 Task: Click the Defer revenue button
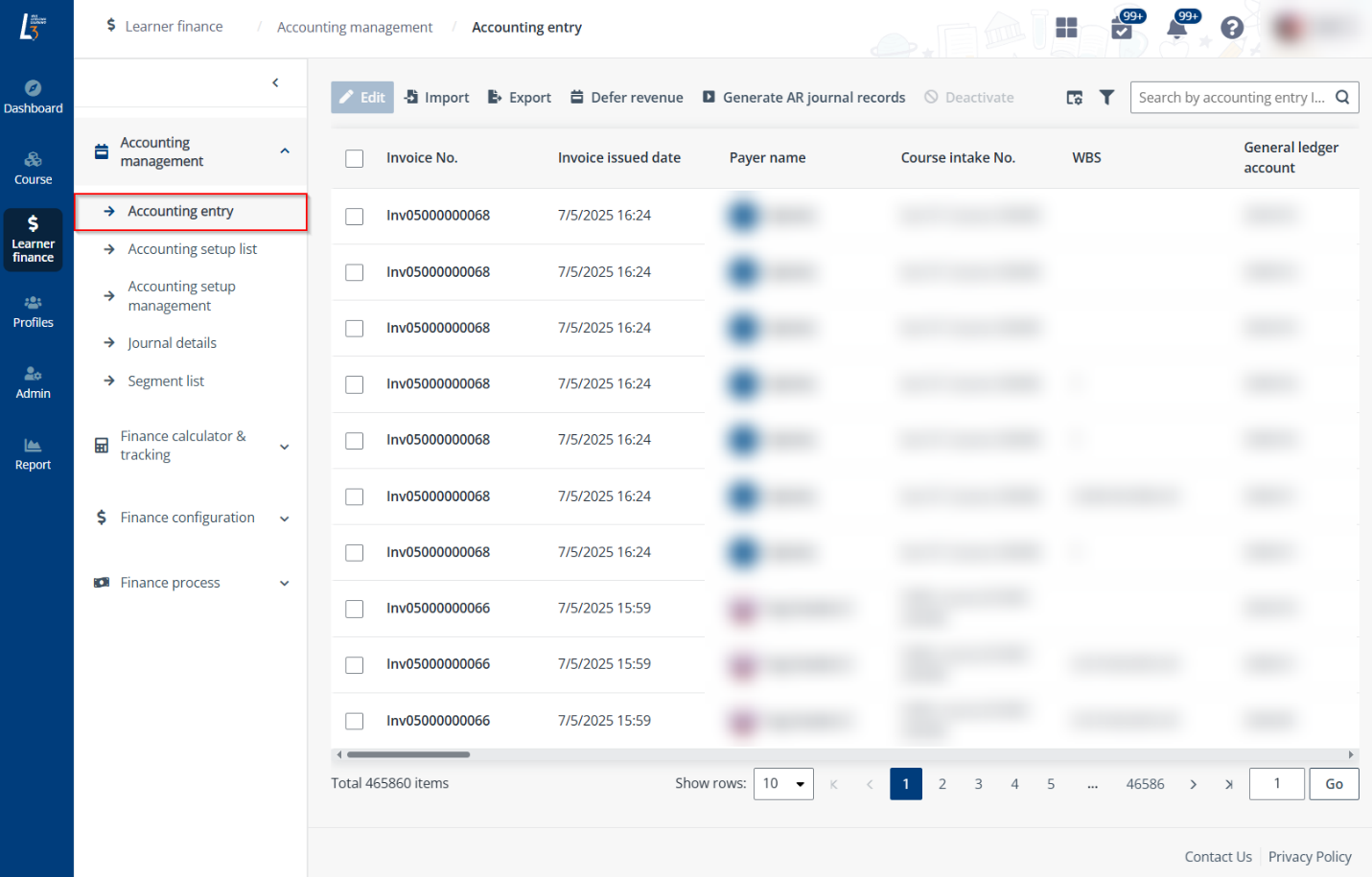coord(627,97)
